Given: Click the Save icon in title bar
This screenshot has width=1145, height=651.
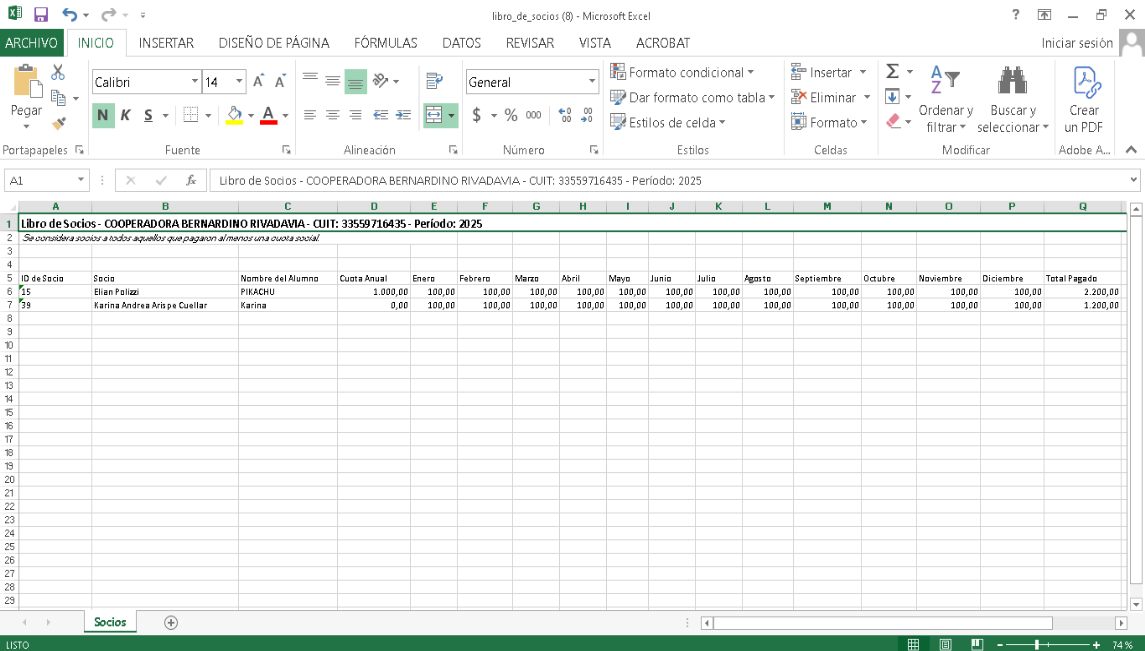Looking at the screenshot, I should [41, 15].
